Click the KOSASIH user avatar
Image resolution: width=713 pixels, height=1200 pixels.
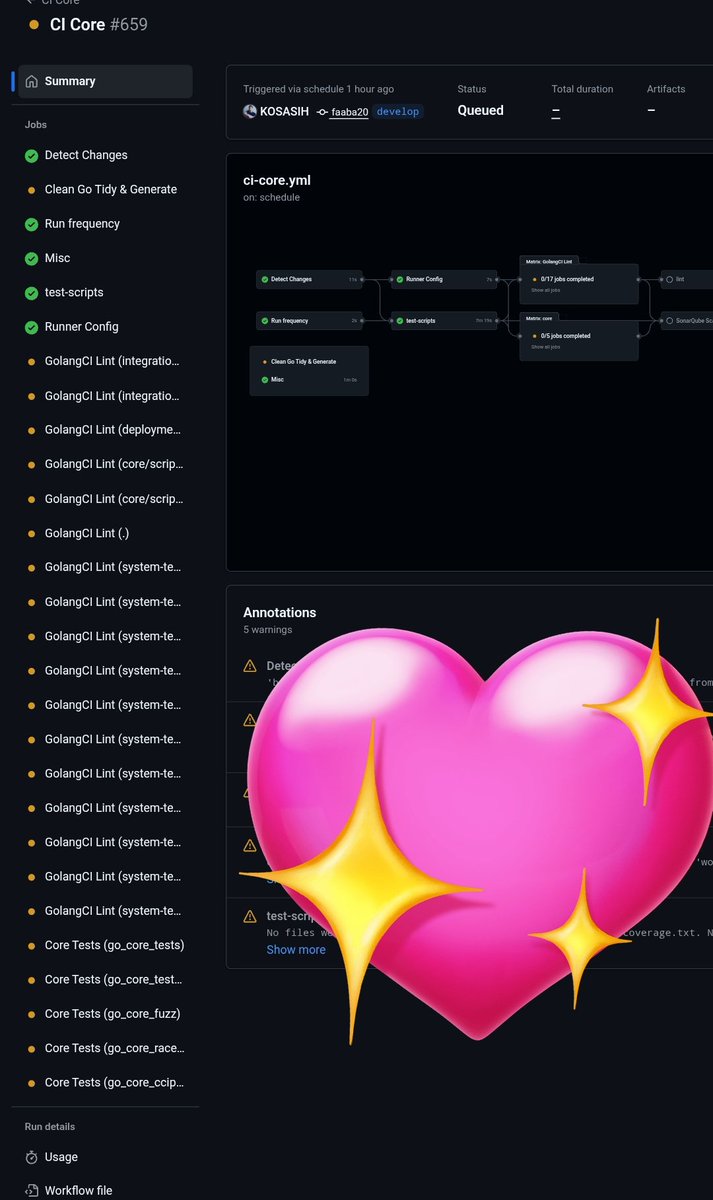coord(250,111)
